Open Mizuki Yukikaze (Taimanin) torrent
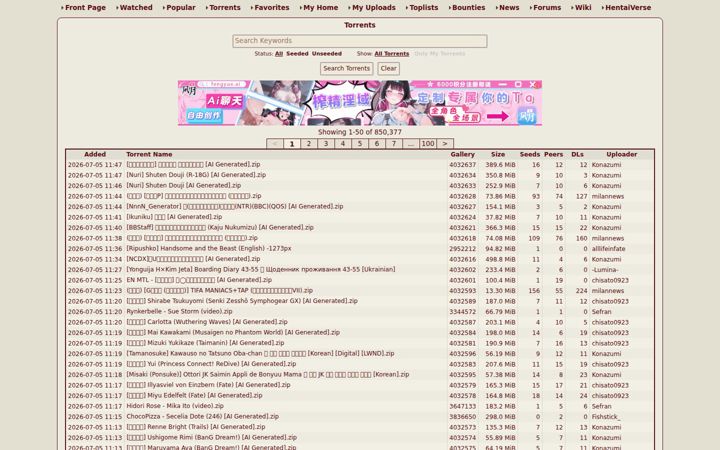The height and width of the screenshot is (450, 720). [x=205, y=343]
